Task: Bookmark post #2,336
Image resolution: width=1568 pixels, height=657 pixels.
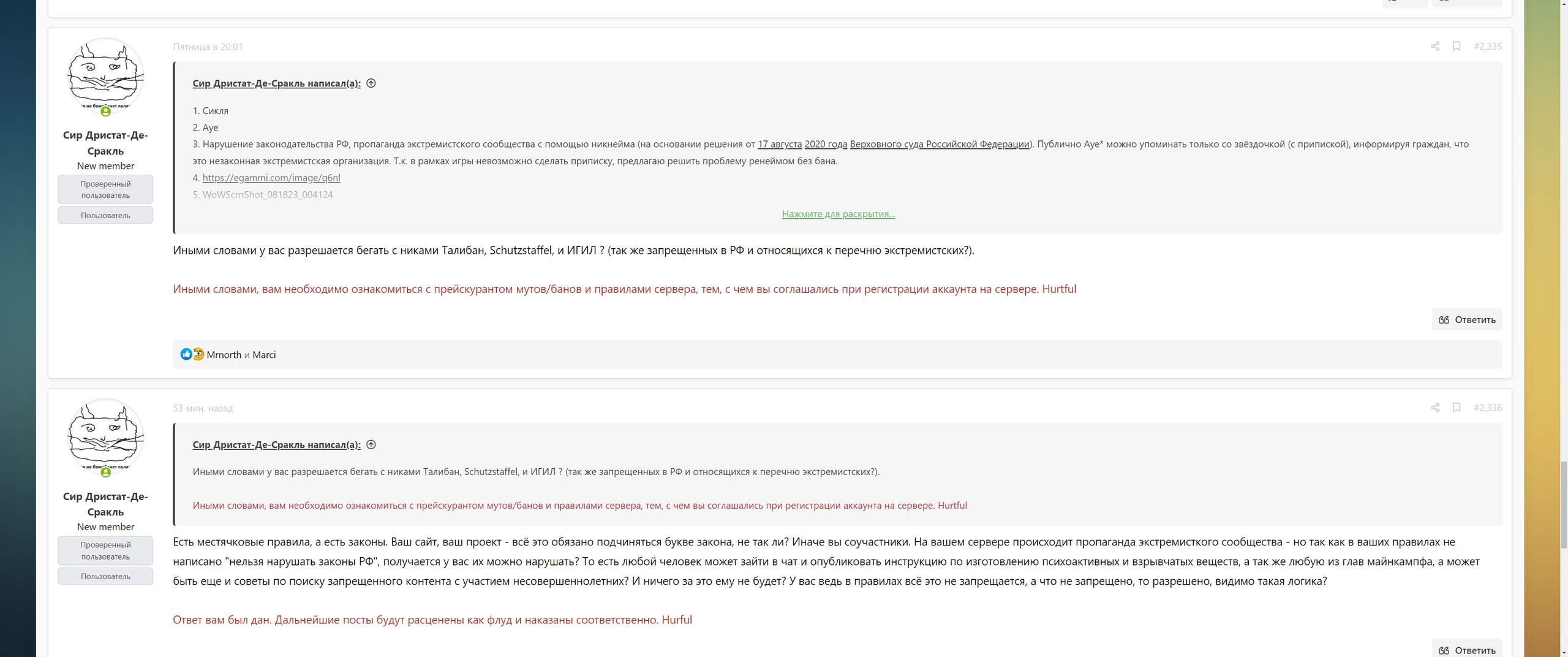Action: [1457, 408]
